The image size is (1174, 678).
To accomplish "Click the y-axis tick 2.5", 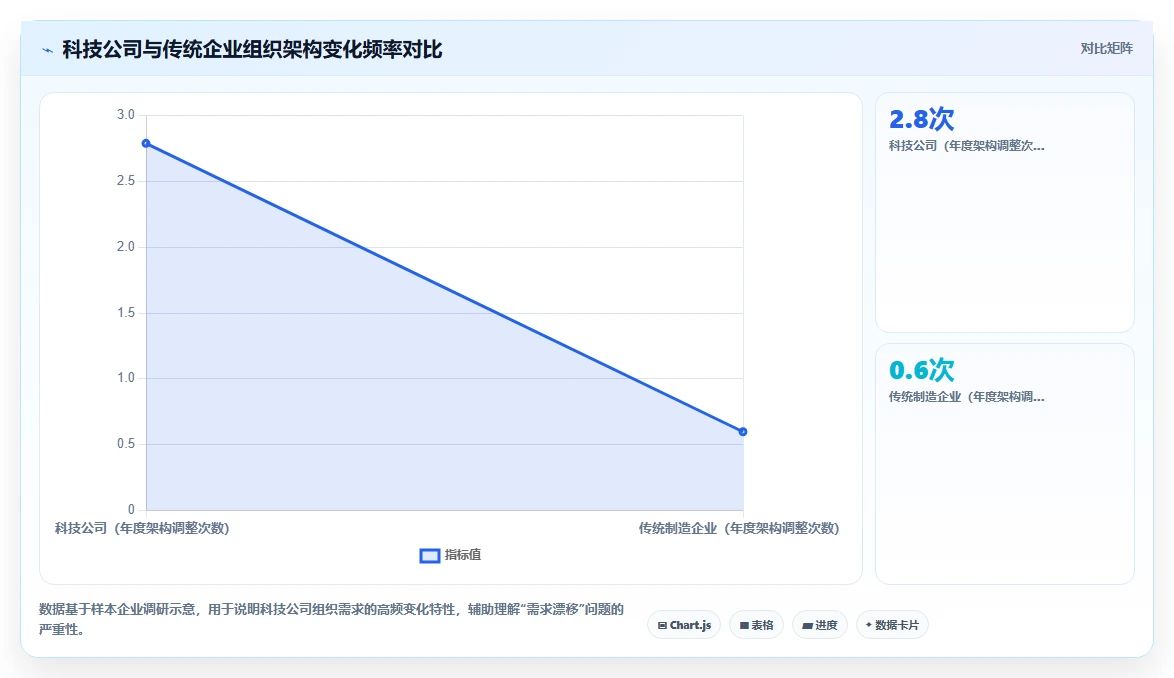I will [126, 180].
